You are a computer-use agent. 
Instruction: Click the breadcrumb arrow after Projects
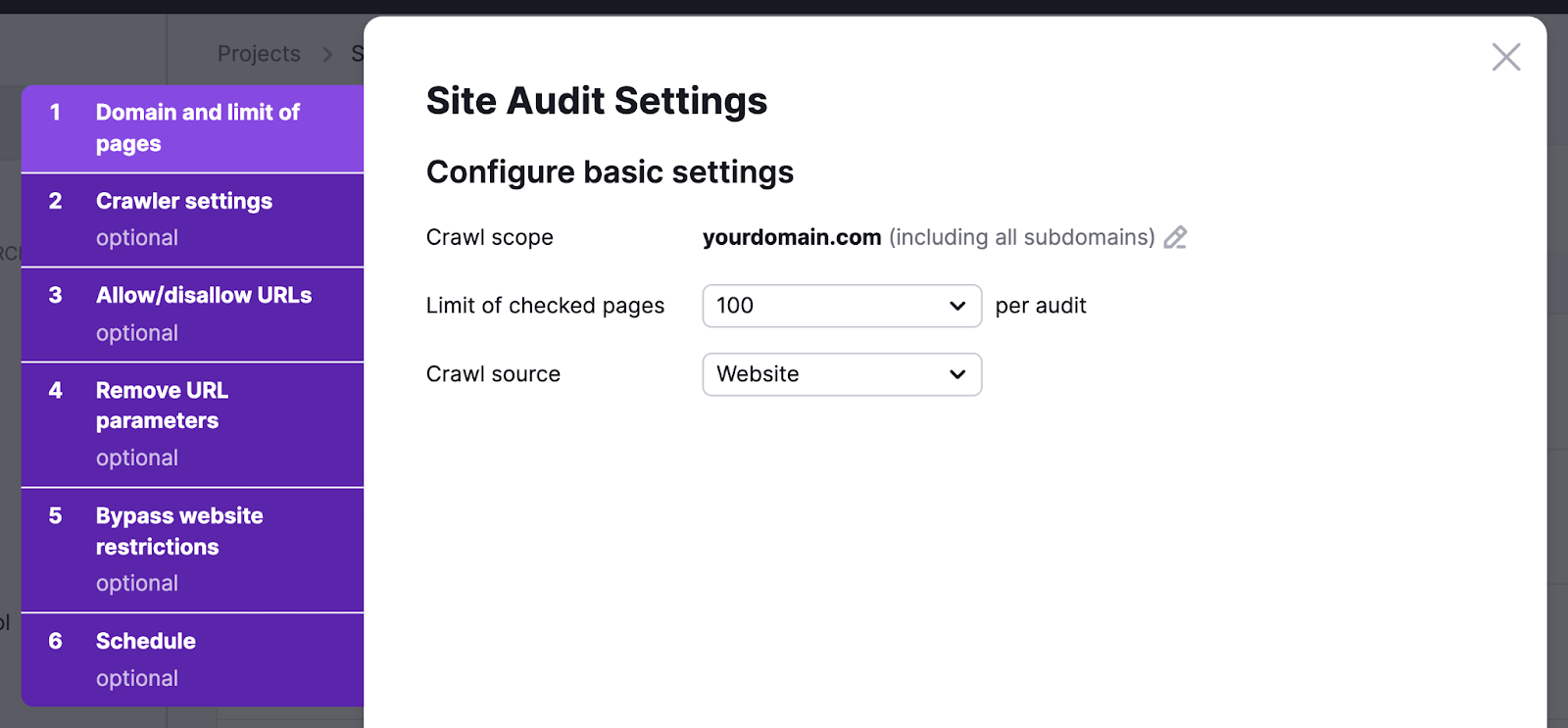pyautogui.click(x=327, y=54)
